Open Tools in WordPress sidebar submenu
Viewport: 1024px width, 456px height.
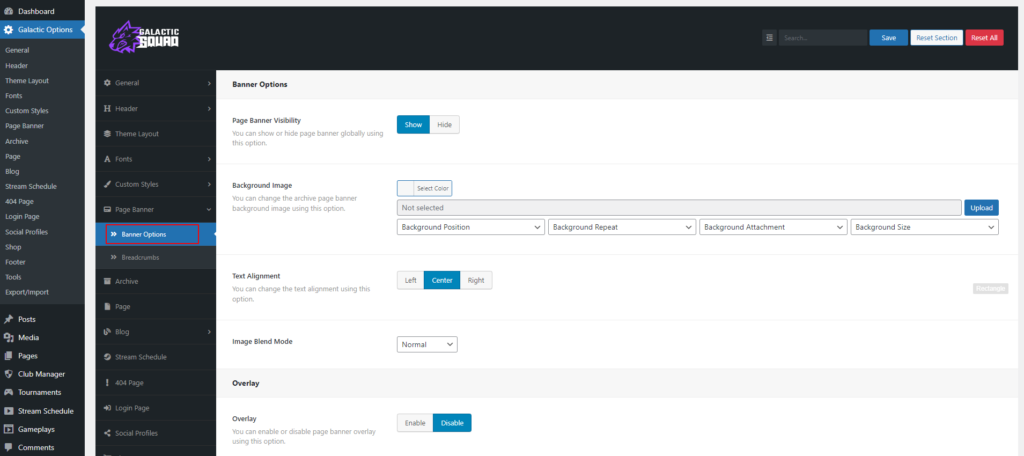13,277
